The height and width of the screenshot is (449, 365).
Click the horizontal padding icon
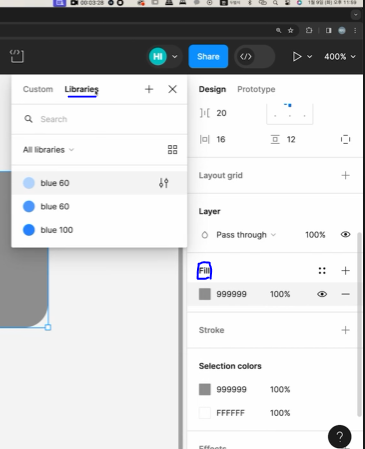coord(205,139)
